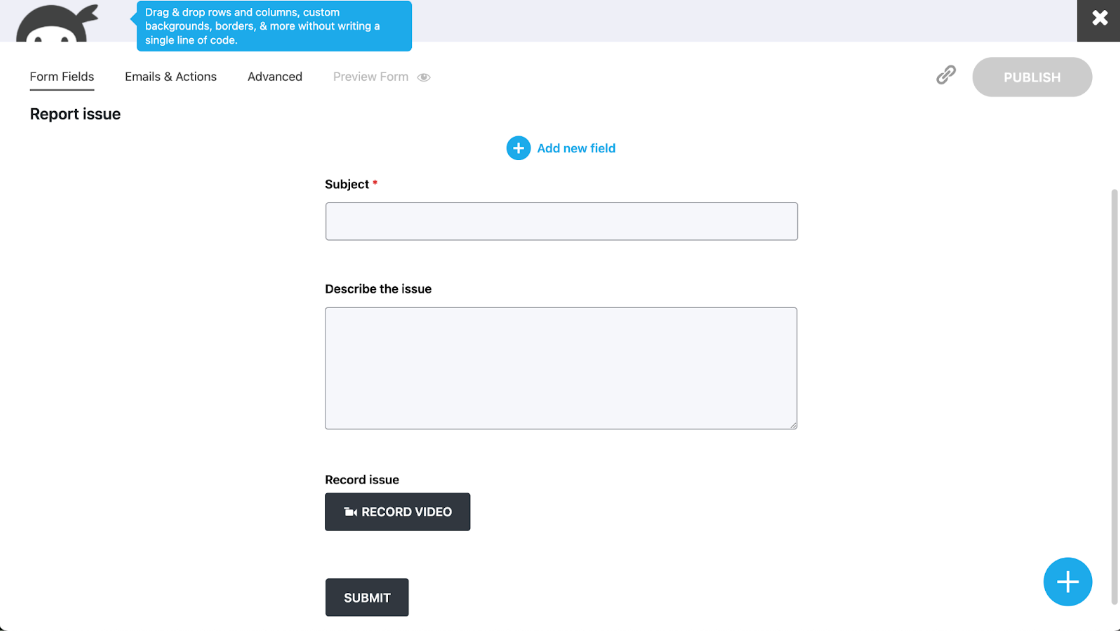1120x636 pixels.
Task: Edit the Report issue form title
Action: [75, 113]
